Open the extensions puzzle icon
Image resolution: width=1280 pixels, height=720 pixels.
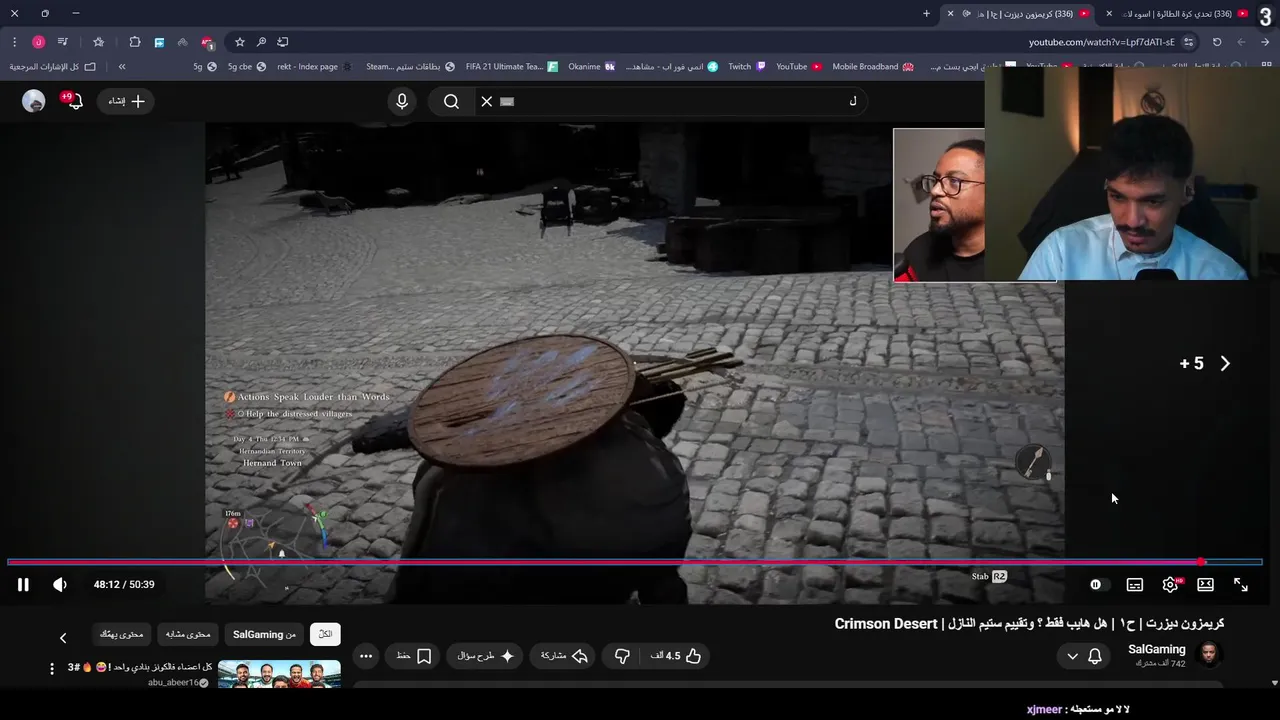pos(135,42)
